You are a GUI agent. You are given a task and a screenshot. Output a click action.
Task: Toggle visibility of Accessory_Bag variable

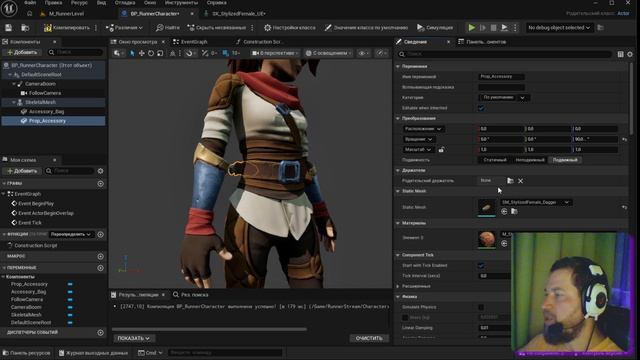tap(70, 292)
